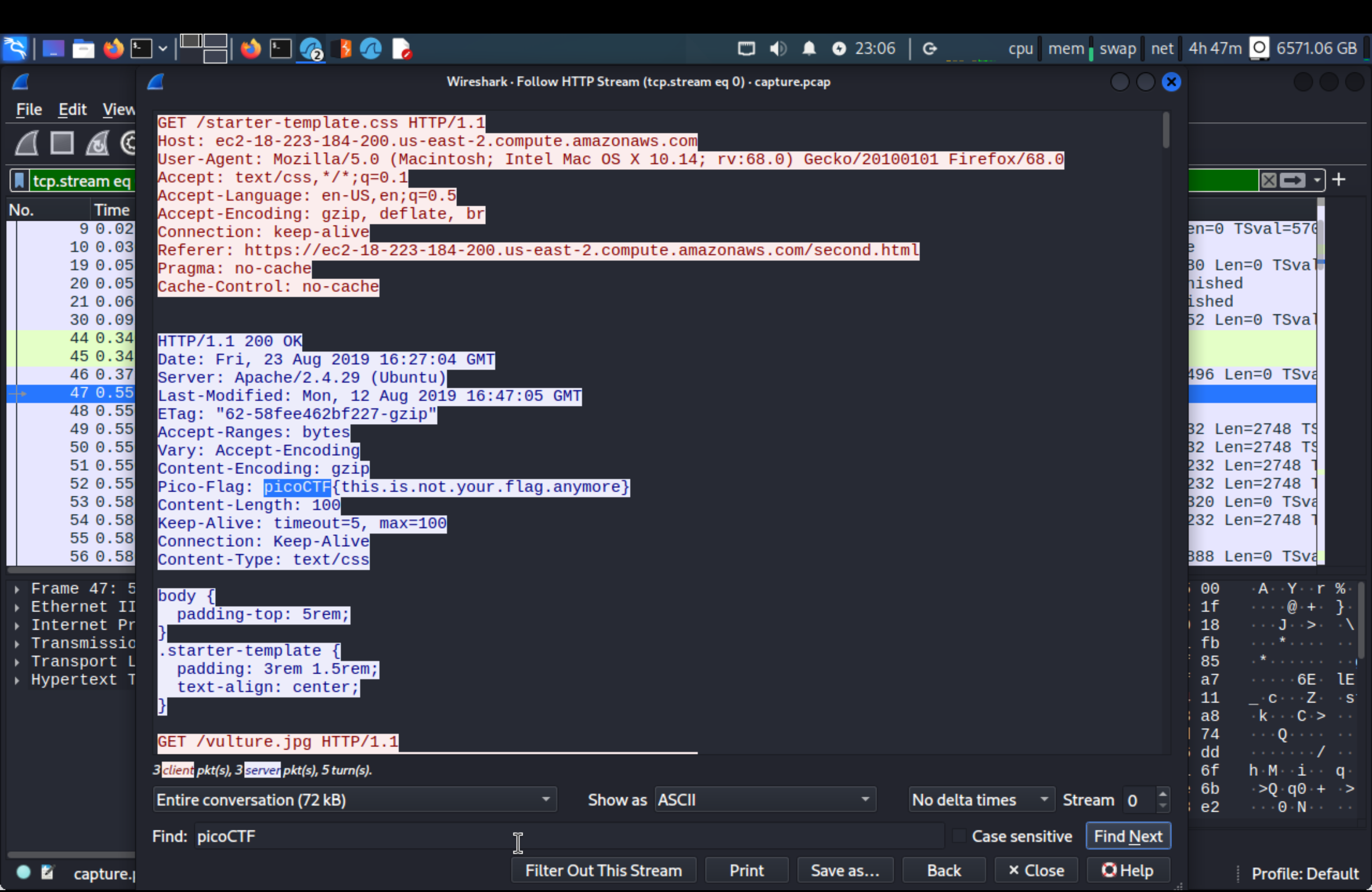Click the tcp.stream eq display filter field

(82, 181)
